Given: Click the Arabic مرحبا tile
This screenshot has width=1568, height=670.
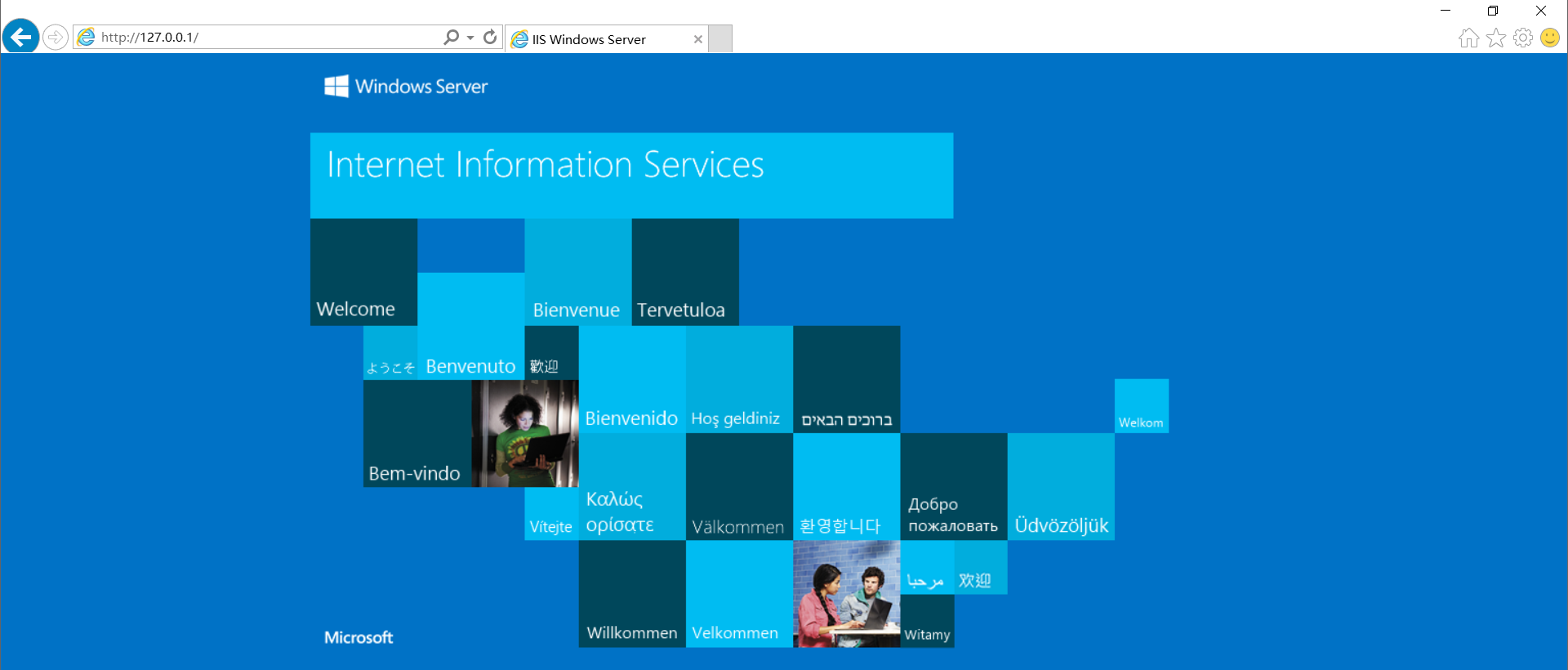Looking at the screenshot, I should pos(927,567).
